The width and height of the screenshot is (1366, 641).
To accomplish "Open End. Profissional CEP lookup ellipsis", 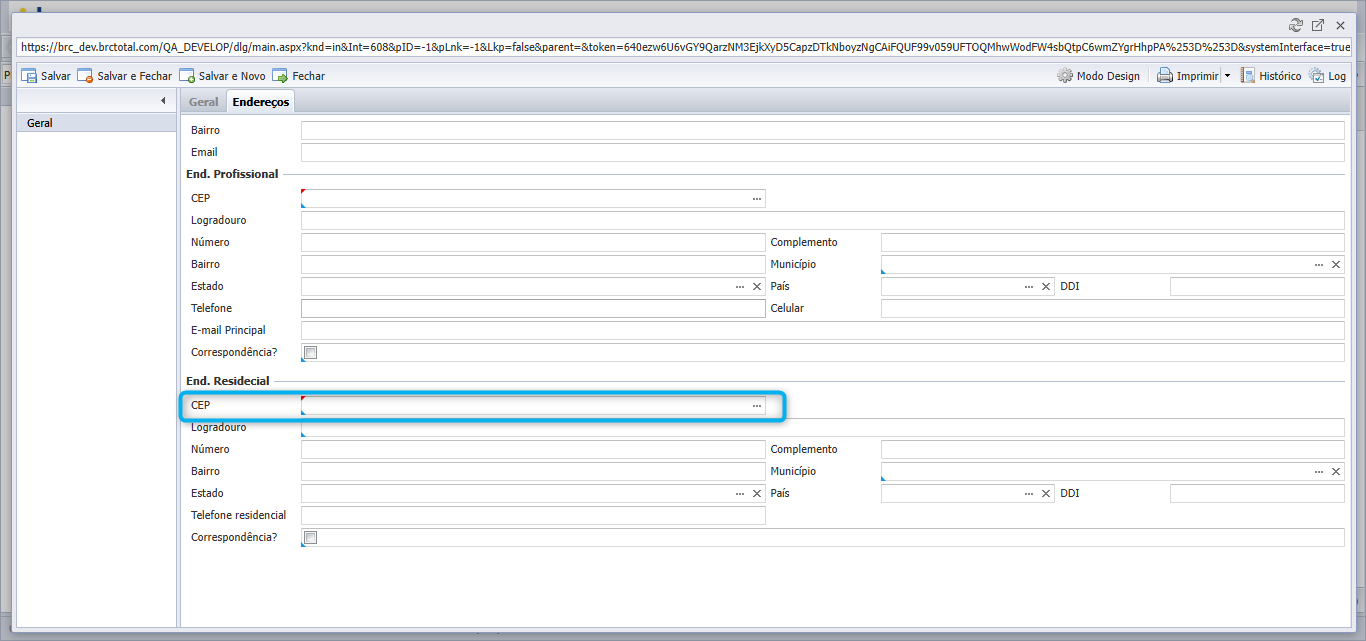I will (757, 198).
